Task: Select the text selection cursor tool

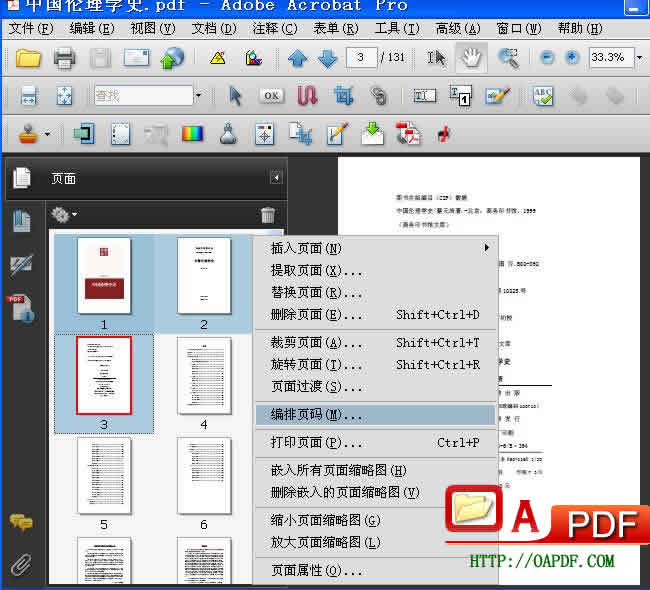Action: pos(437,58)
